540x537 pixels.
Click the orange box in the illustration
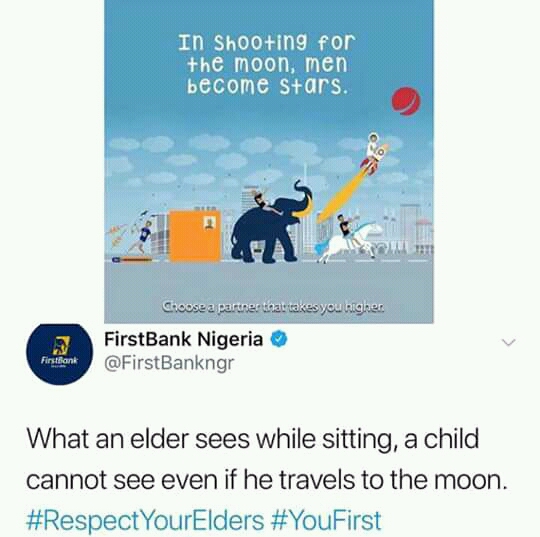[x=195, y=236]
